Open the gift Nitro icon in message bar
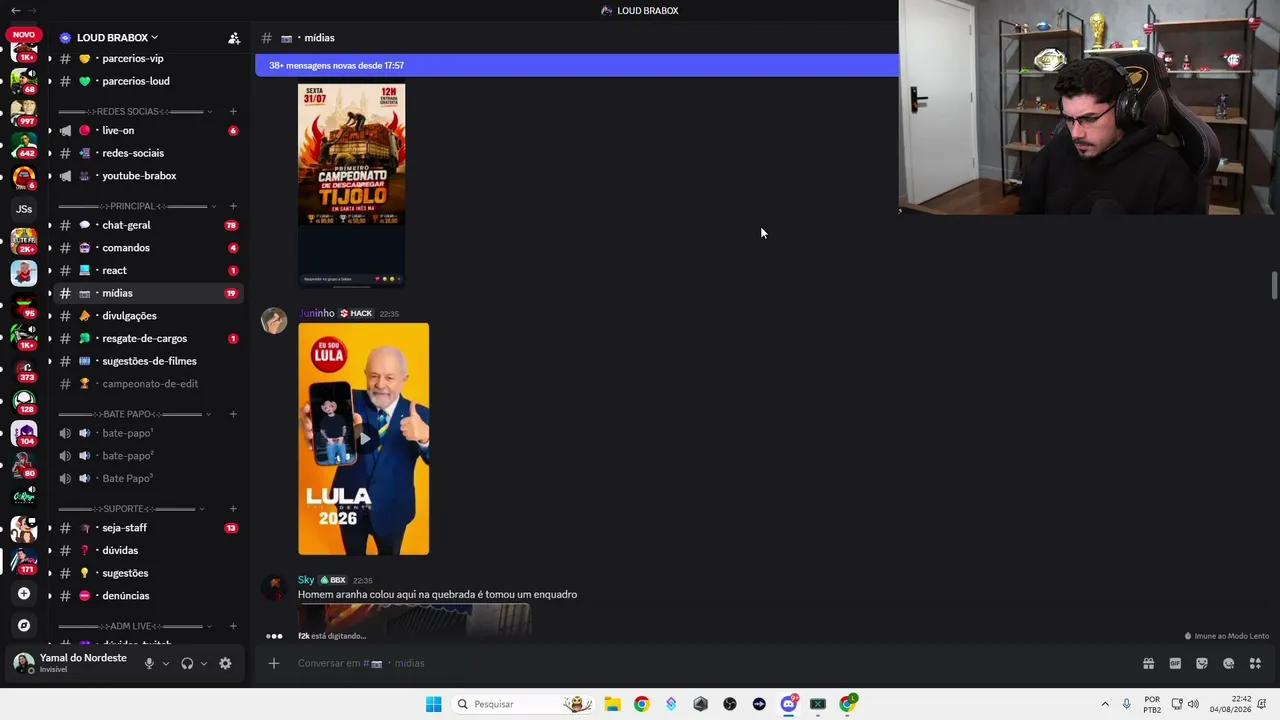Image resolution: width=1280 pixels, height=720 pixels. [1148, 663]
